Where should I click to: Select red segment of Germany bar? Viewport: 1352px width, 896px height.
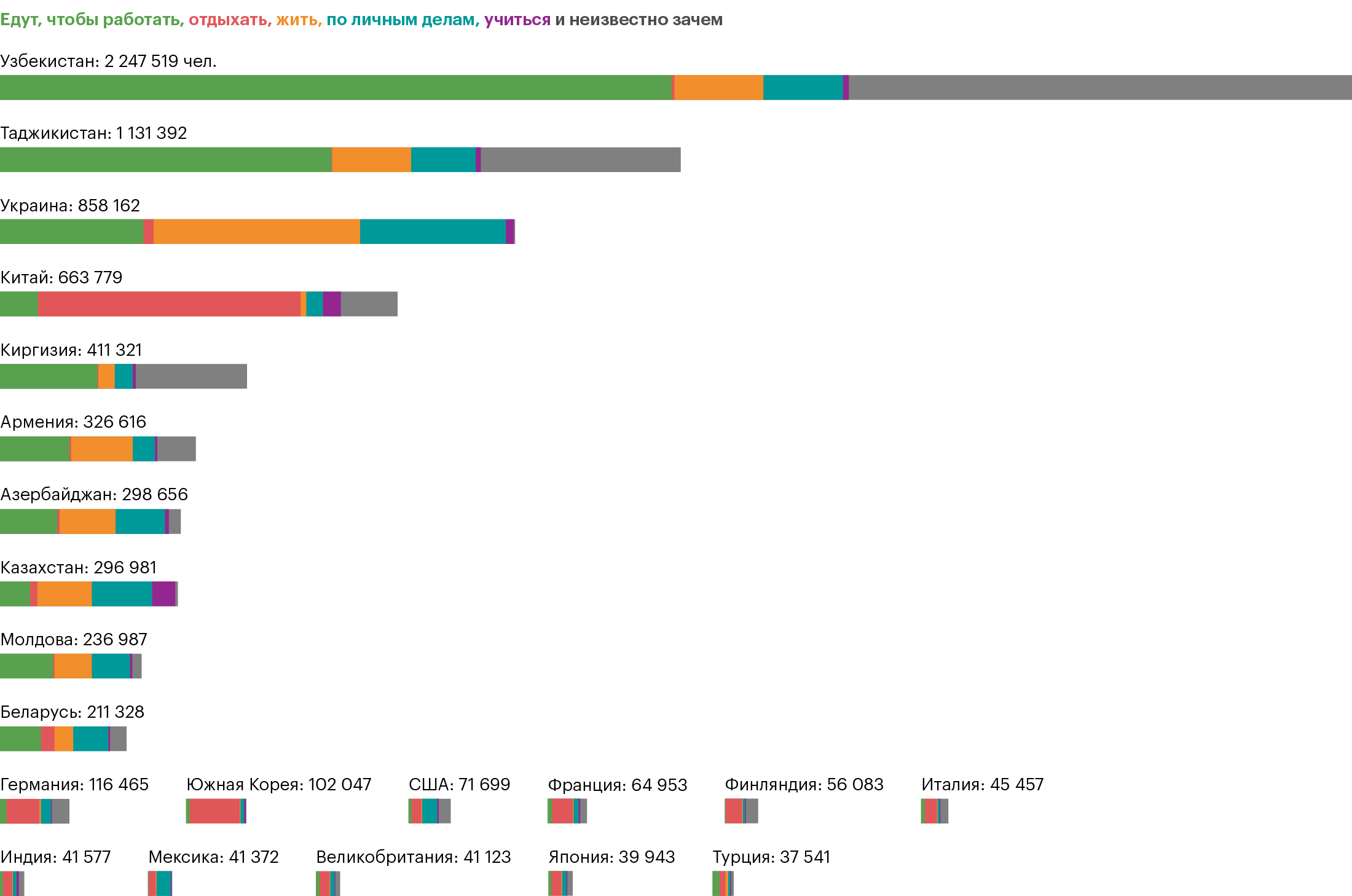[23, 811]
